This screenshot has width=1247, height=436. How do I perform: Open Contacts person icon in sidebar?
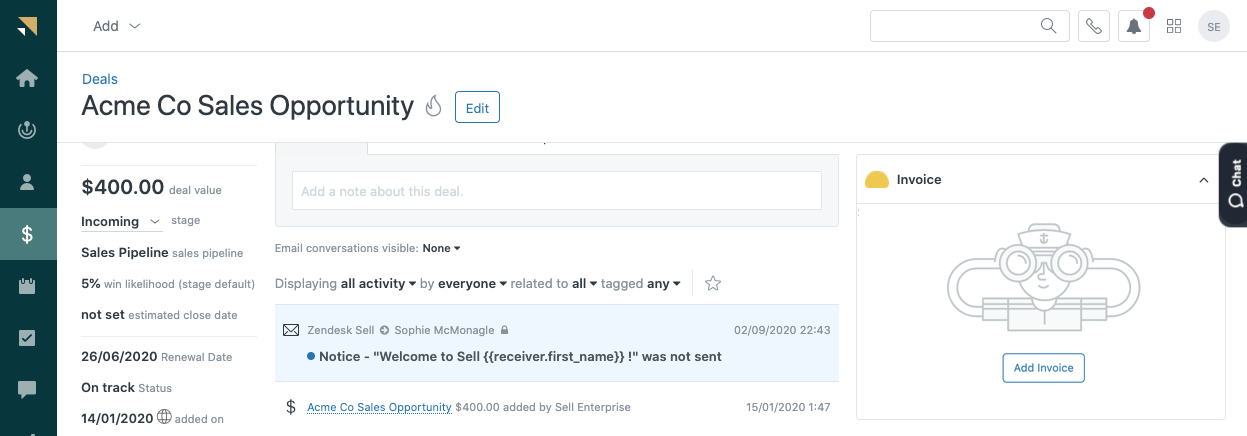[x=27, y=182]
